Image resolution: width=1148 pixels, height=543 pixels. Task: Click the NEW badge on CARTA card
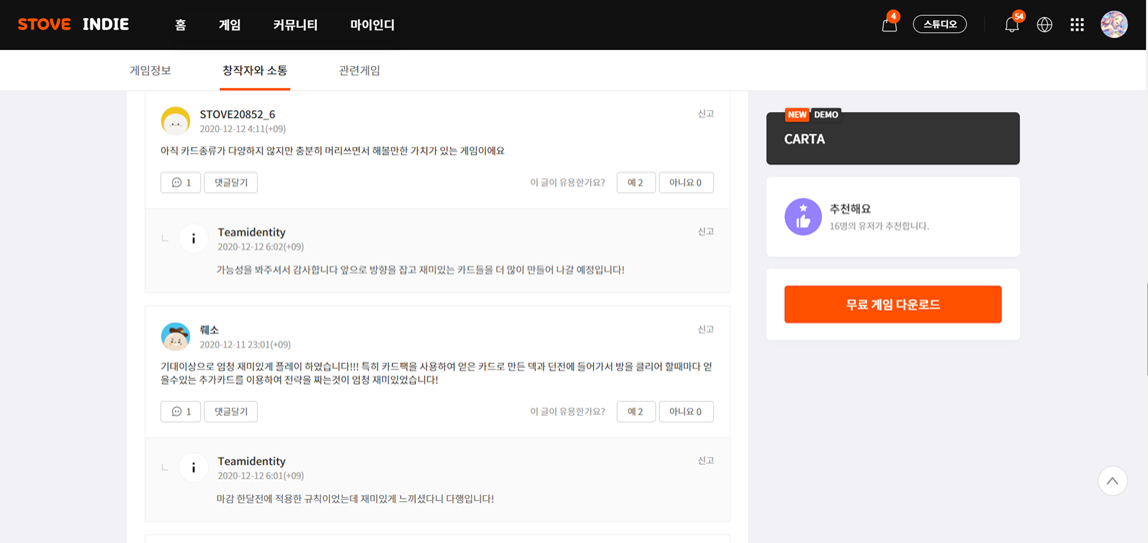tap(797, 114)
